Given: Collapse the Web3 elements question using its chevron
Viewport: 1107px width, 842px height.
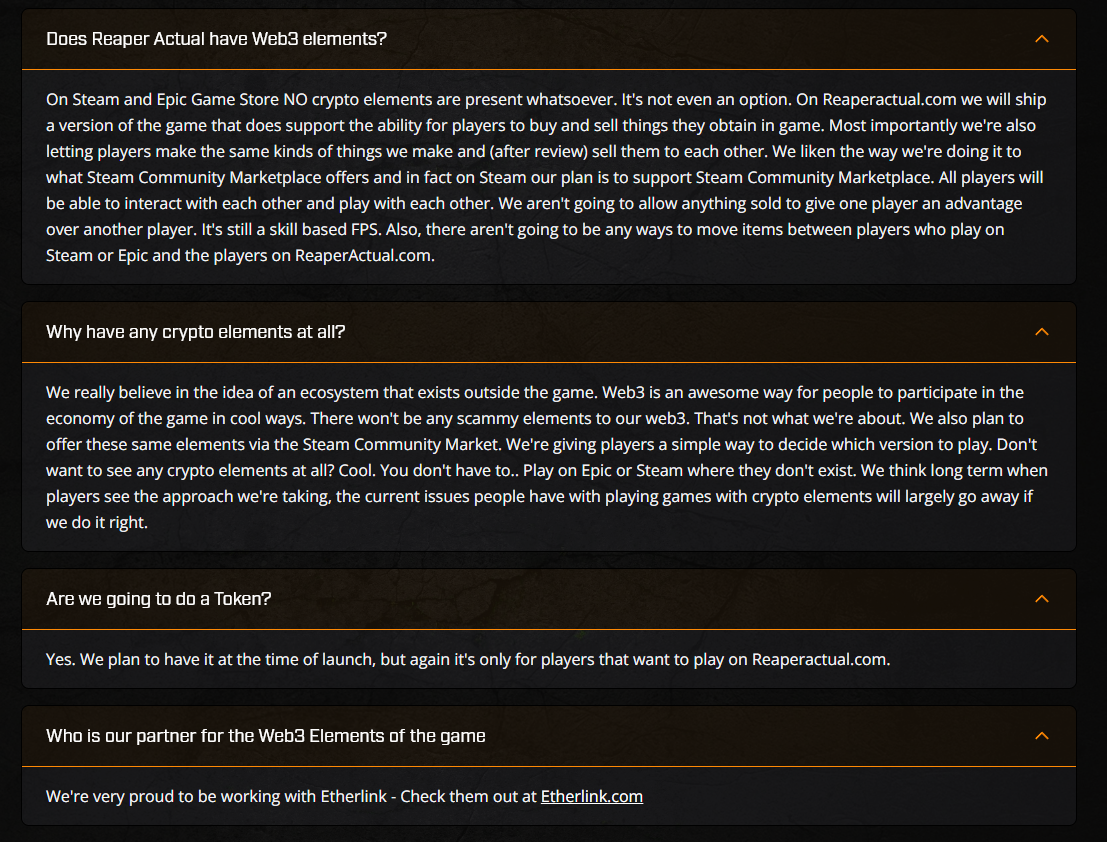Looking at the screenshot, I should (x=1041, y=39).
